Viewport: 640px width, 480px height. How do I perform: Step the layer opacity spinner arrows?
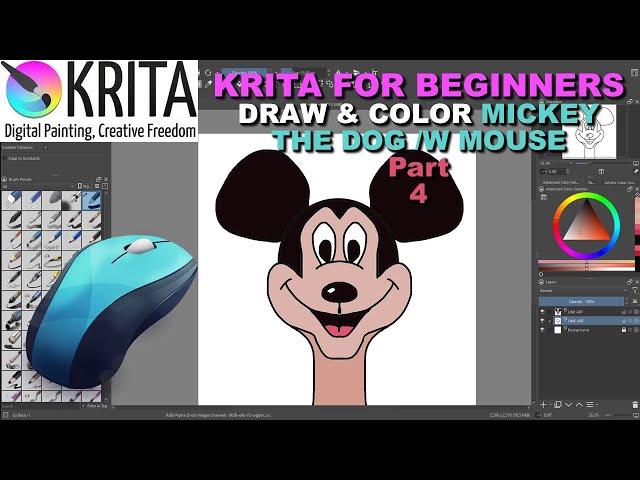627,301
